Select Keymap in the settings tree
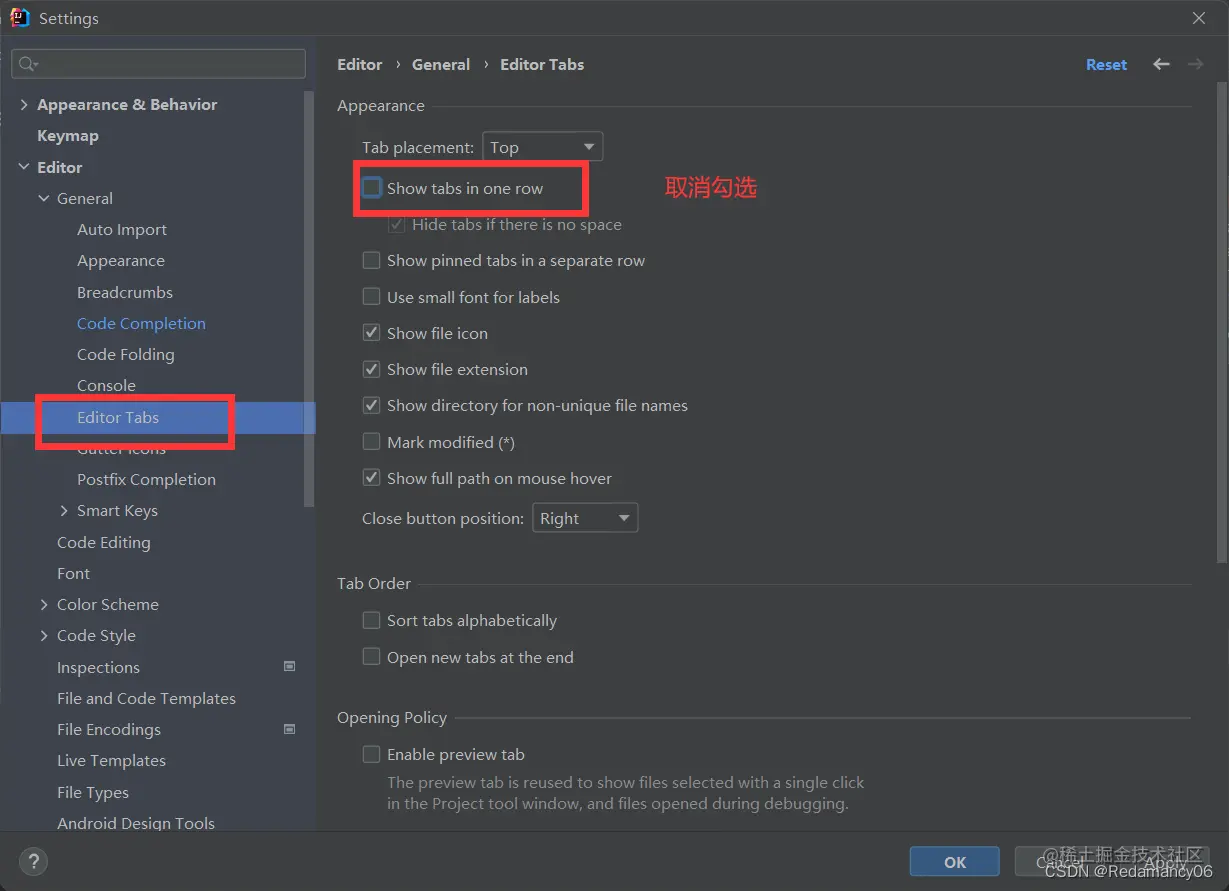 68,135
